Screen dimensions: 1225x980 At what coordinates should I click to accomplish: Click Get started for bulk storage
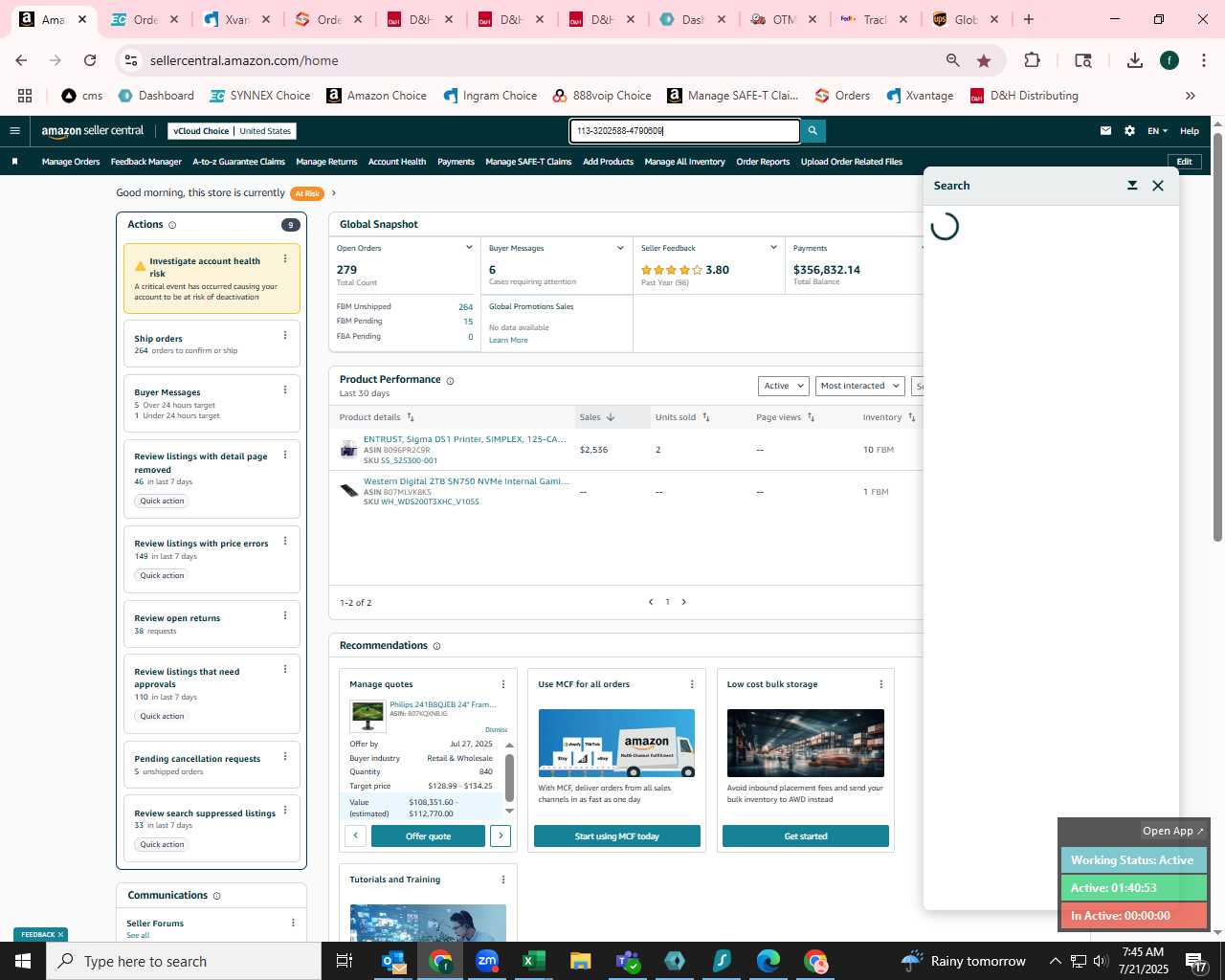(x=806, y=836)
